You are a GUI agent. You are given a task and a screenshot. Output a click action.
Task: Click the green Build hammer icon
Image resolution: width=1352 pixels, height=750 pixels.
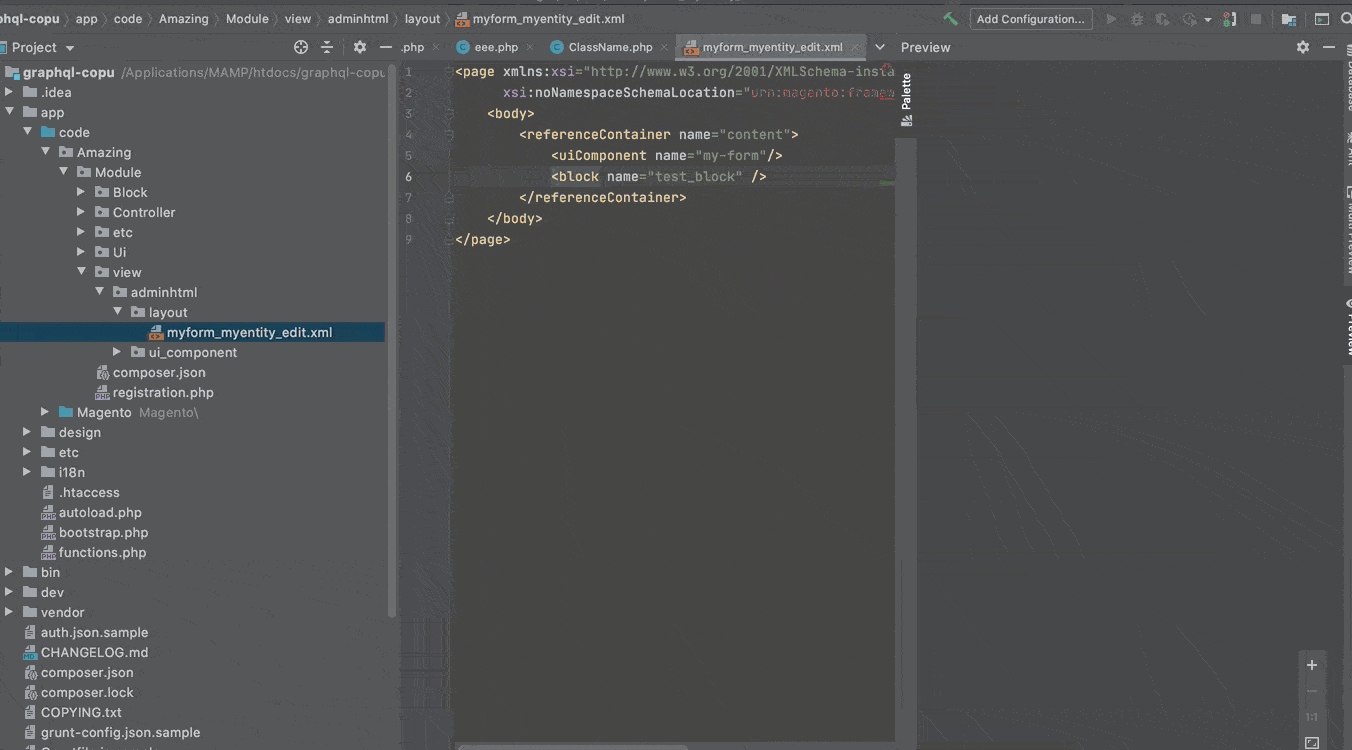(x=950, y=19)
